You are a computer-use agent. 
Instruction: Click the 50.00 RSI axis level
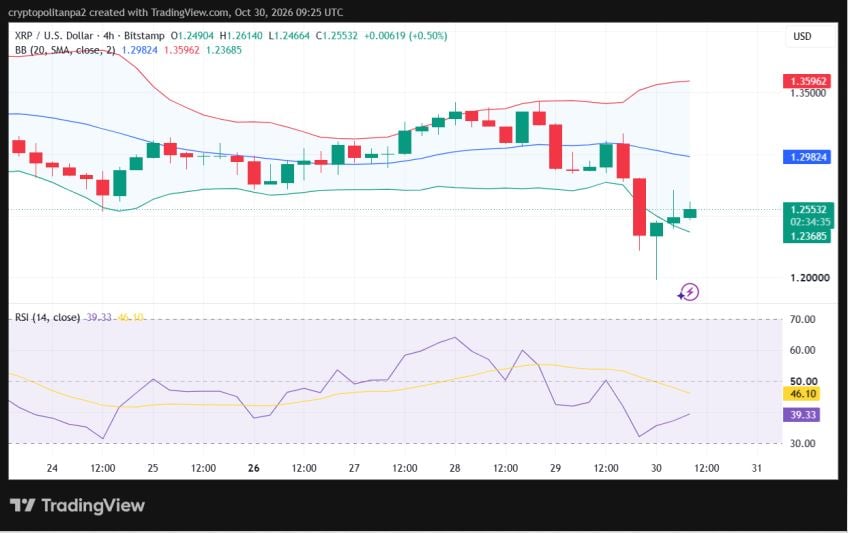[x=803, y=381]
